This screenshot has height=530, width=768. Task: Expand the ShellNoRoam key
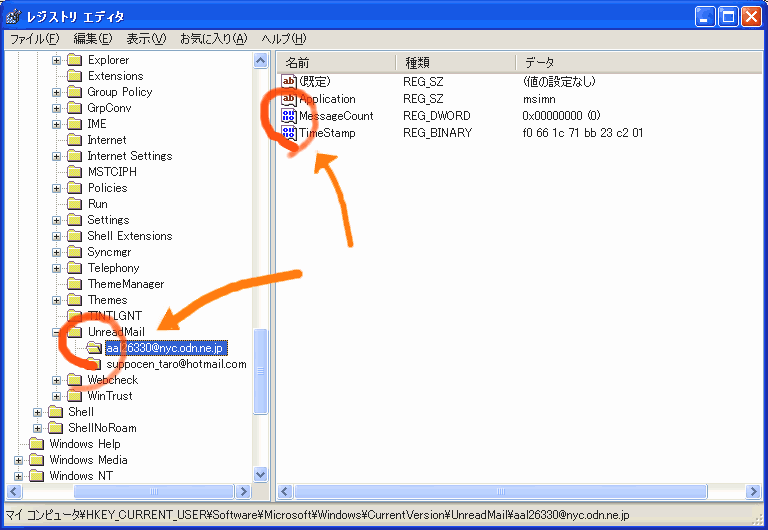coord(38,428)
